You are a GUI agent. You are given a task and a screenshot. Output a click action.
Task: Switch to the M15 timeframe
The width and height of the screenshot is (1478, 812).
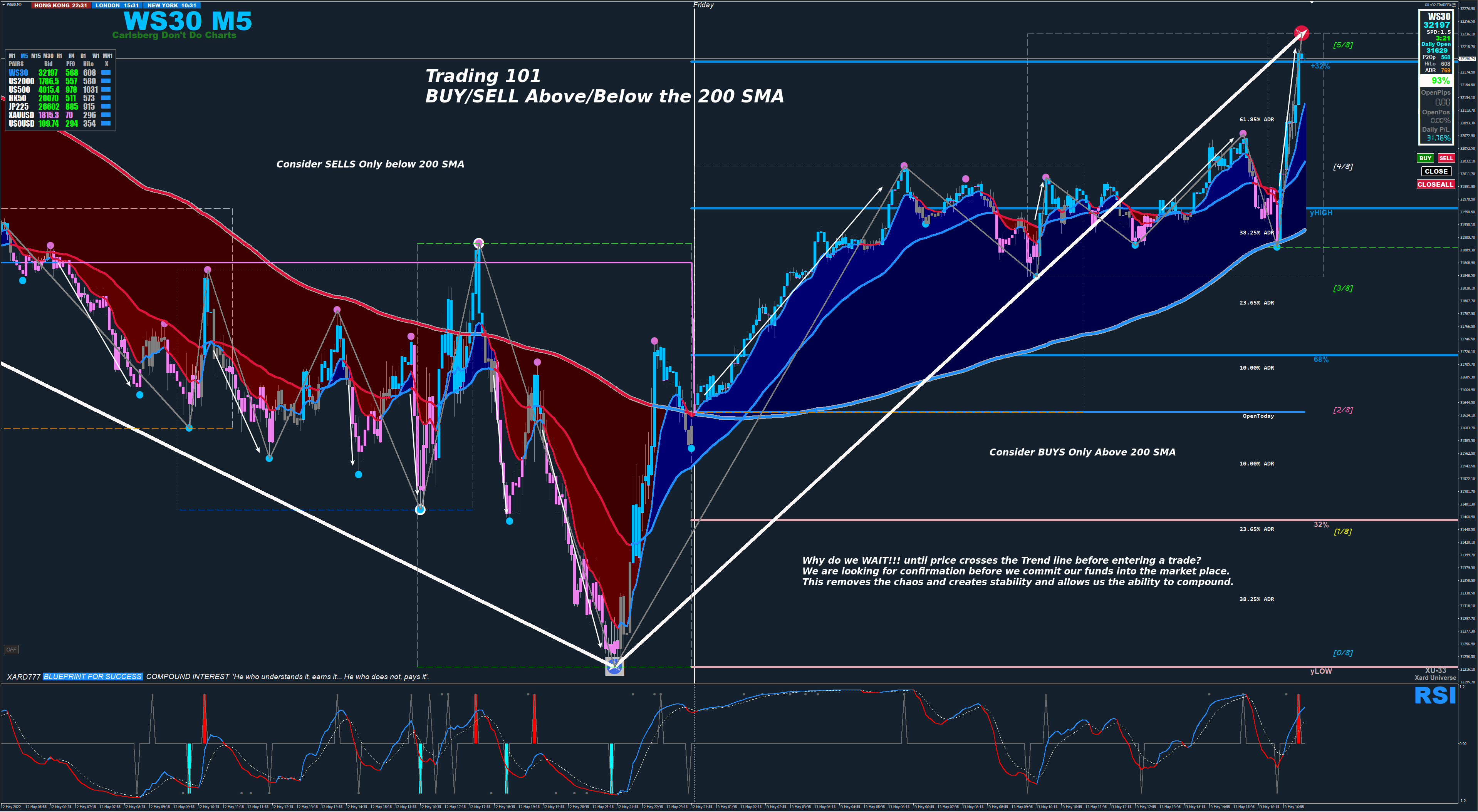coord(35,56)
